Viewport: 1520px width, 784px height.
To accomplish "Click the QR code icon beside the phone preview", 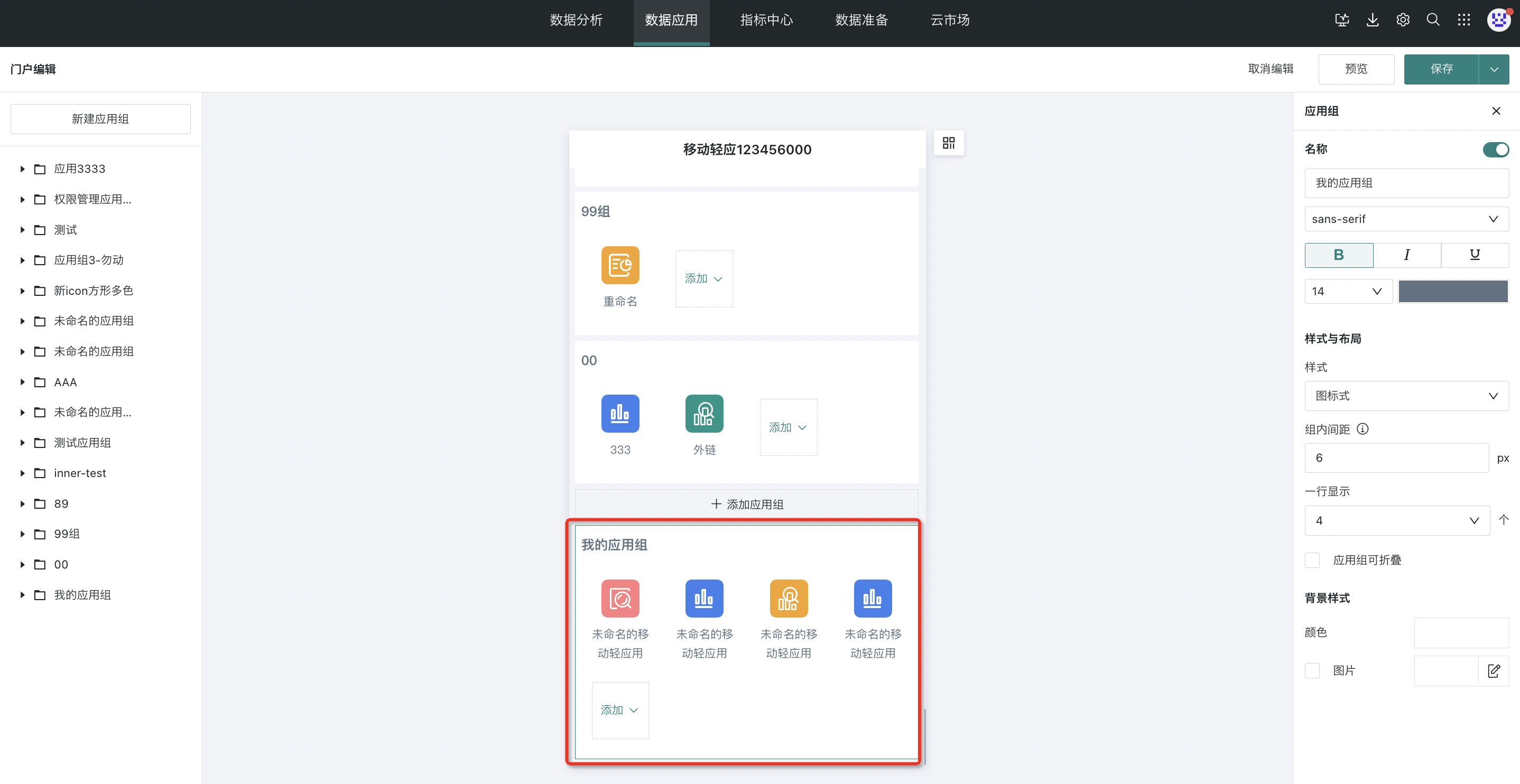I will tap(948, 143).
